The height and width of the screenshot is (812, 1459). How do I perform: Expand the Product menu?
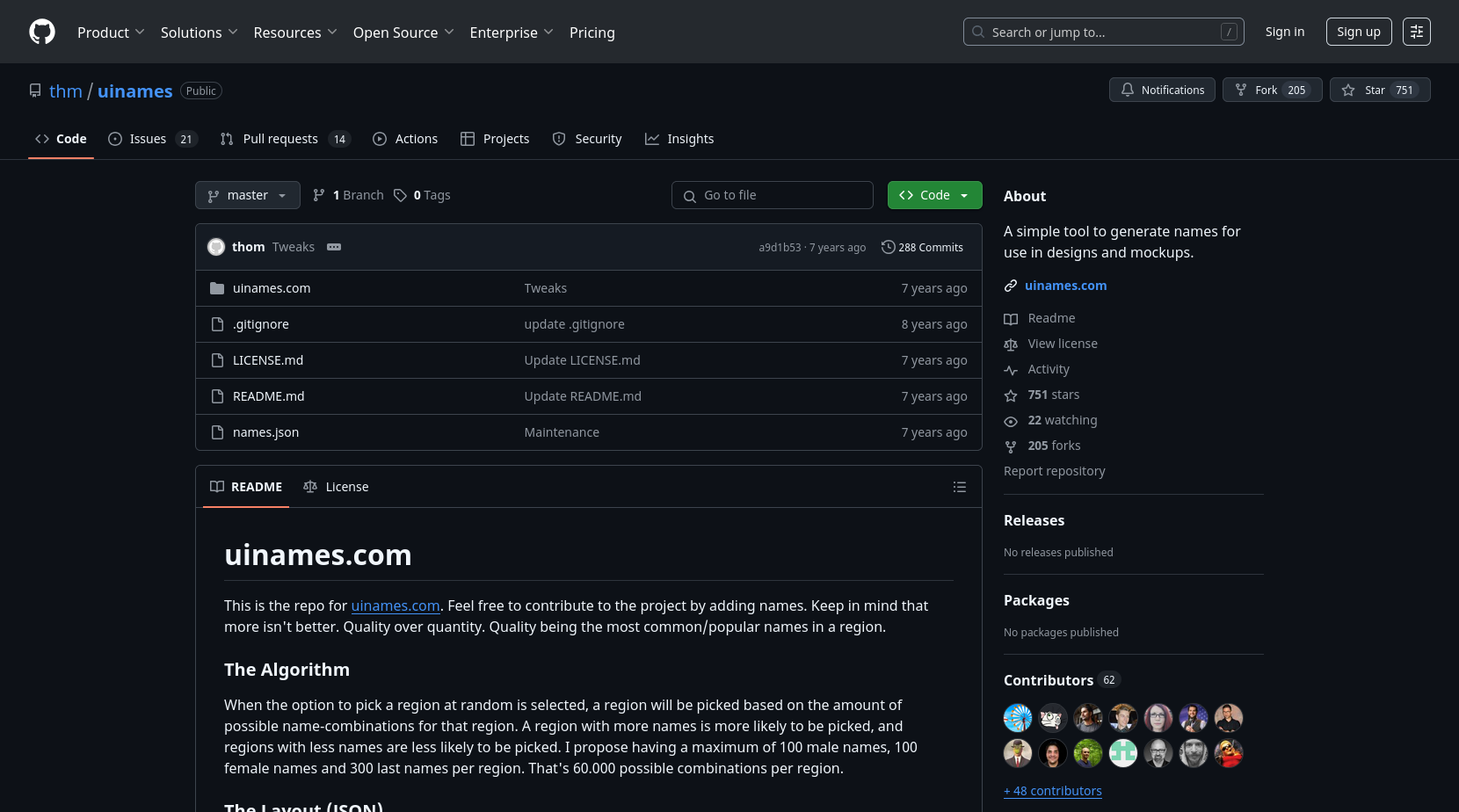pyautogui.click(x=111, y=33)
